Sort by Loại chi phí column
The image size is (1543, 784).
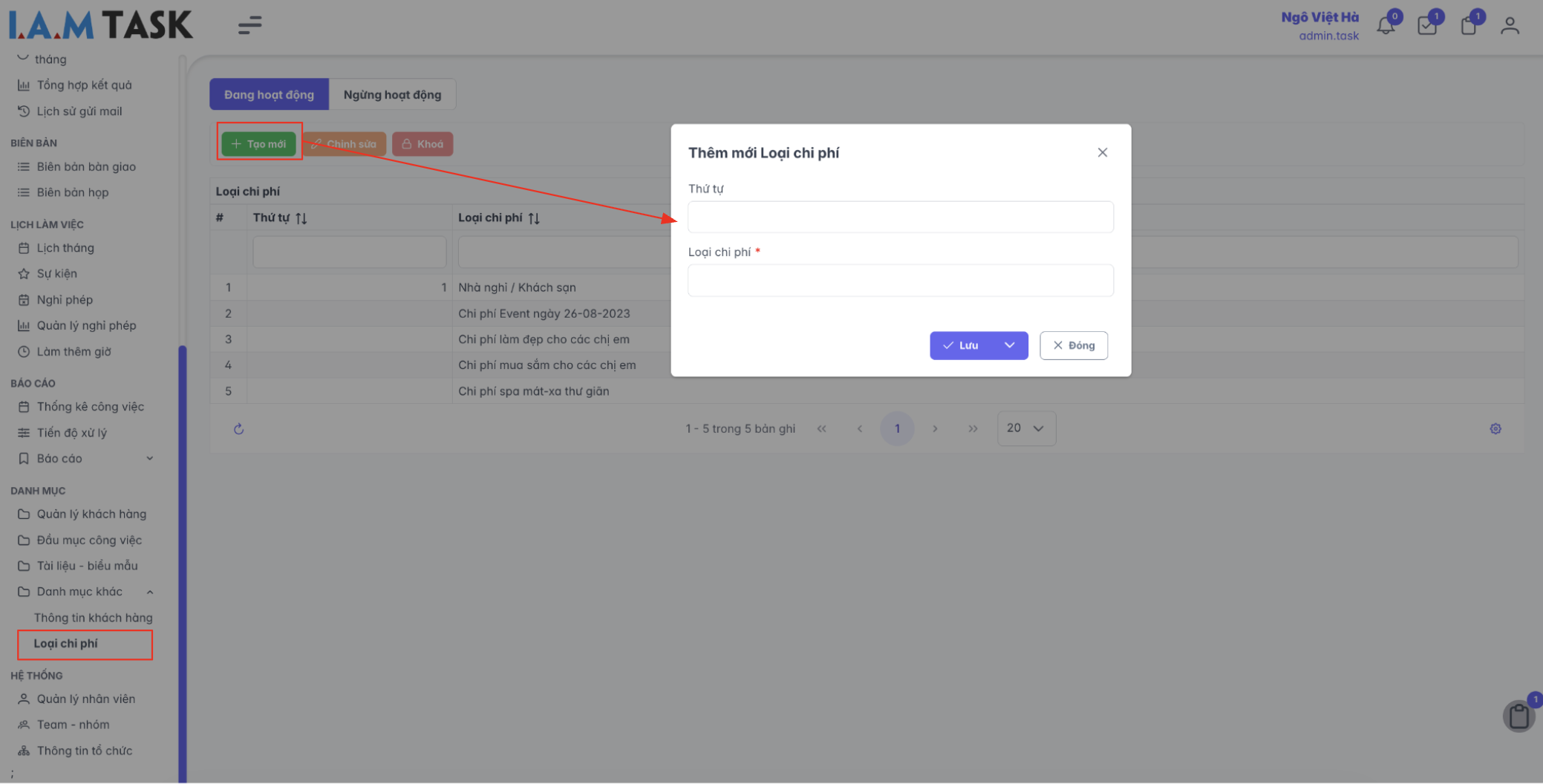coord(534,218)
